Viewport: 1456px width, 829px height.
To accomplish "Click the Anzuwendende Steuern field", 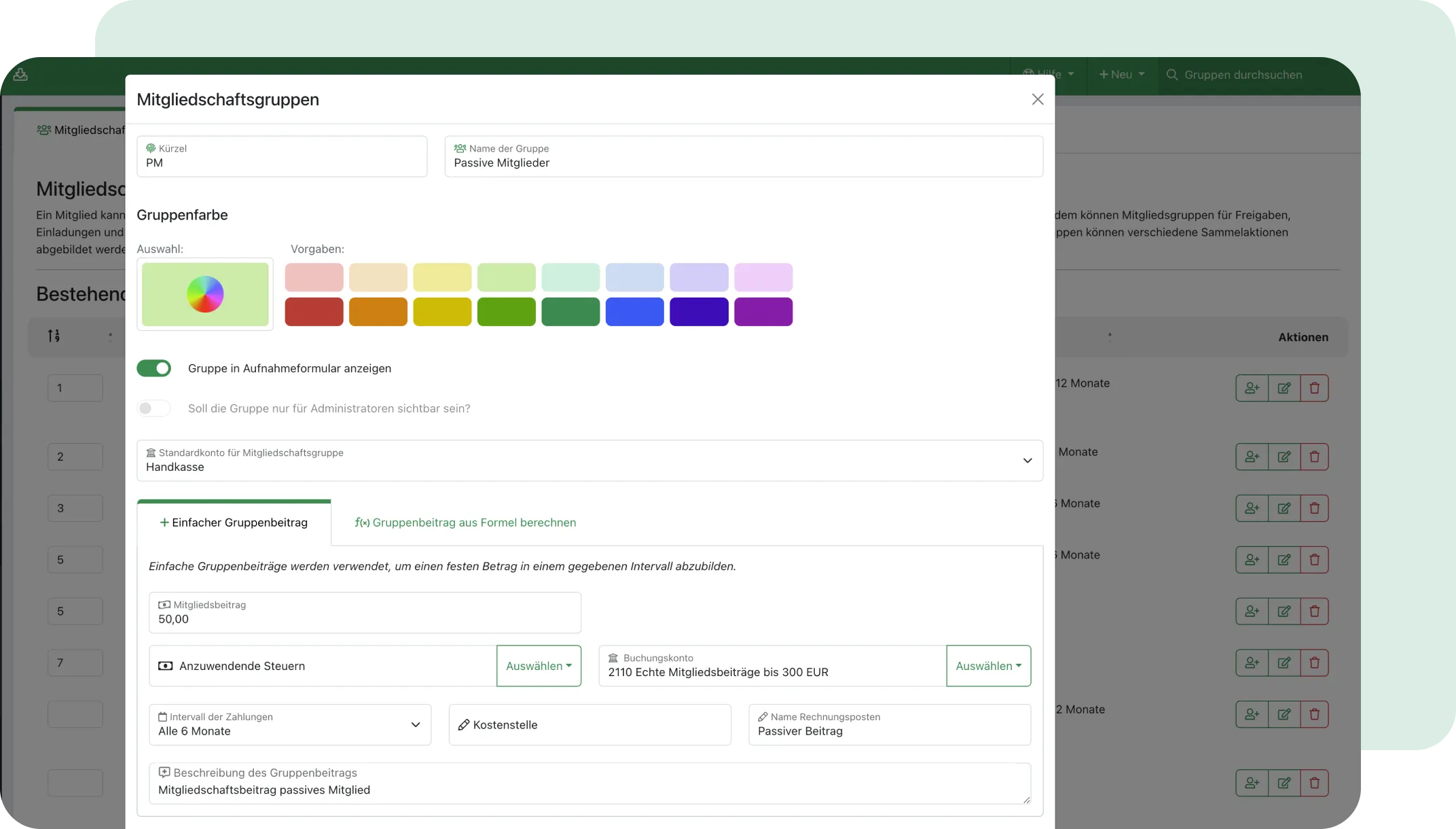I will point(323,666).
